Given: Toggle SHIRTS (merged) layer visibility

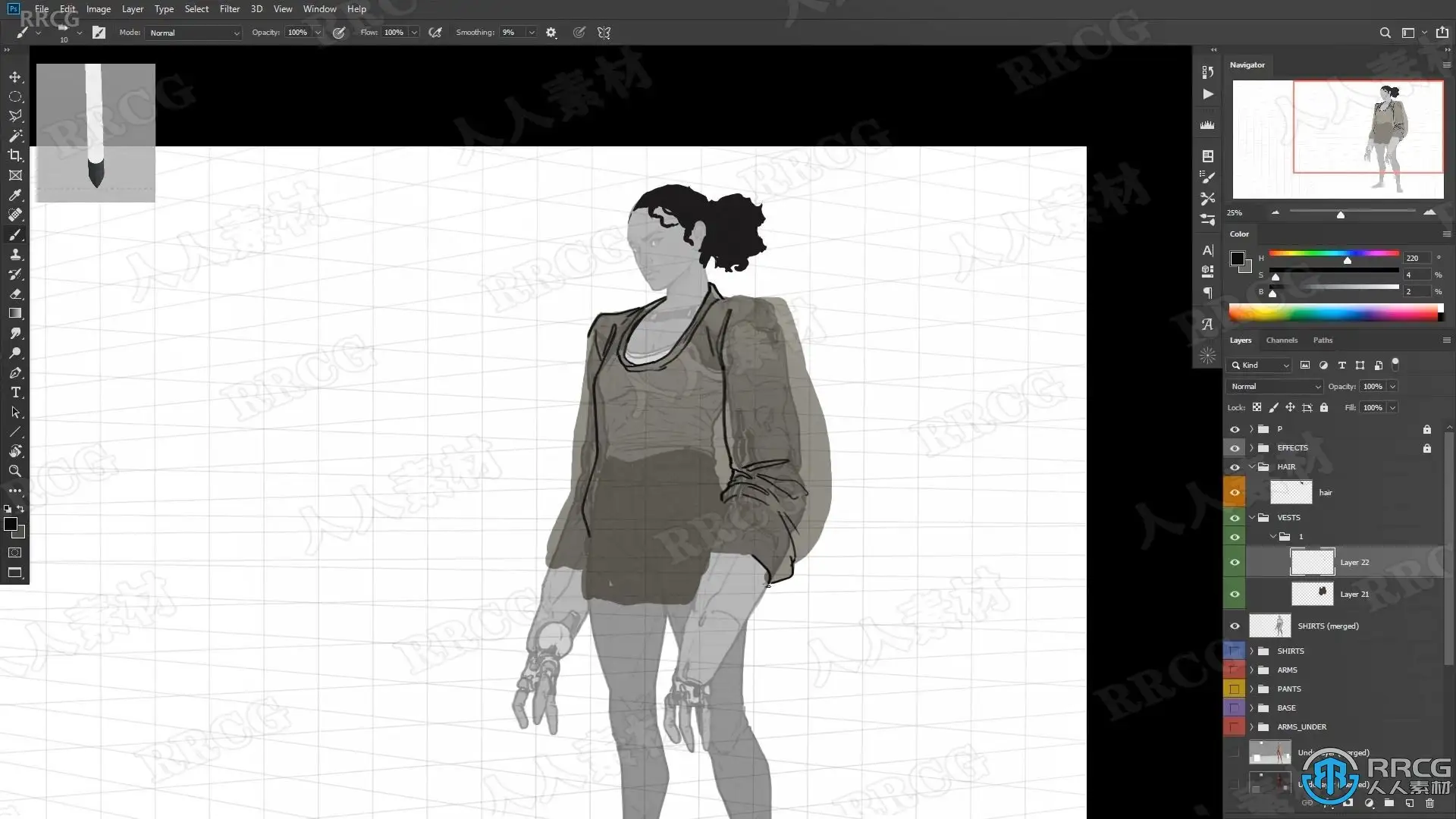Looking at the screenshot, I should 1235,626.
